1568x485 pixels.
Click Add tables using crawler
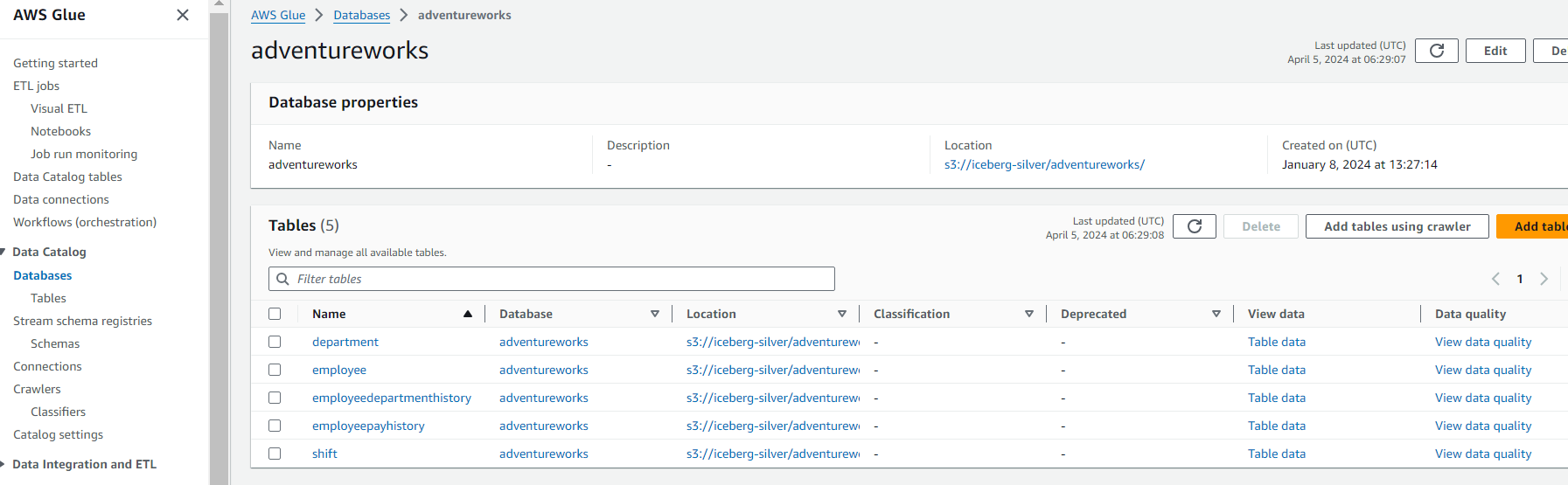coord(1397,226)
